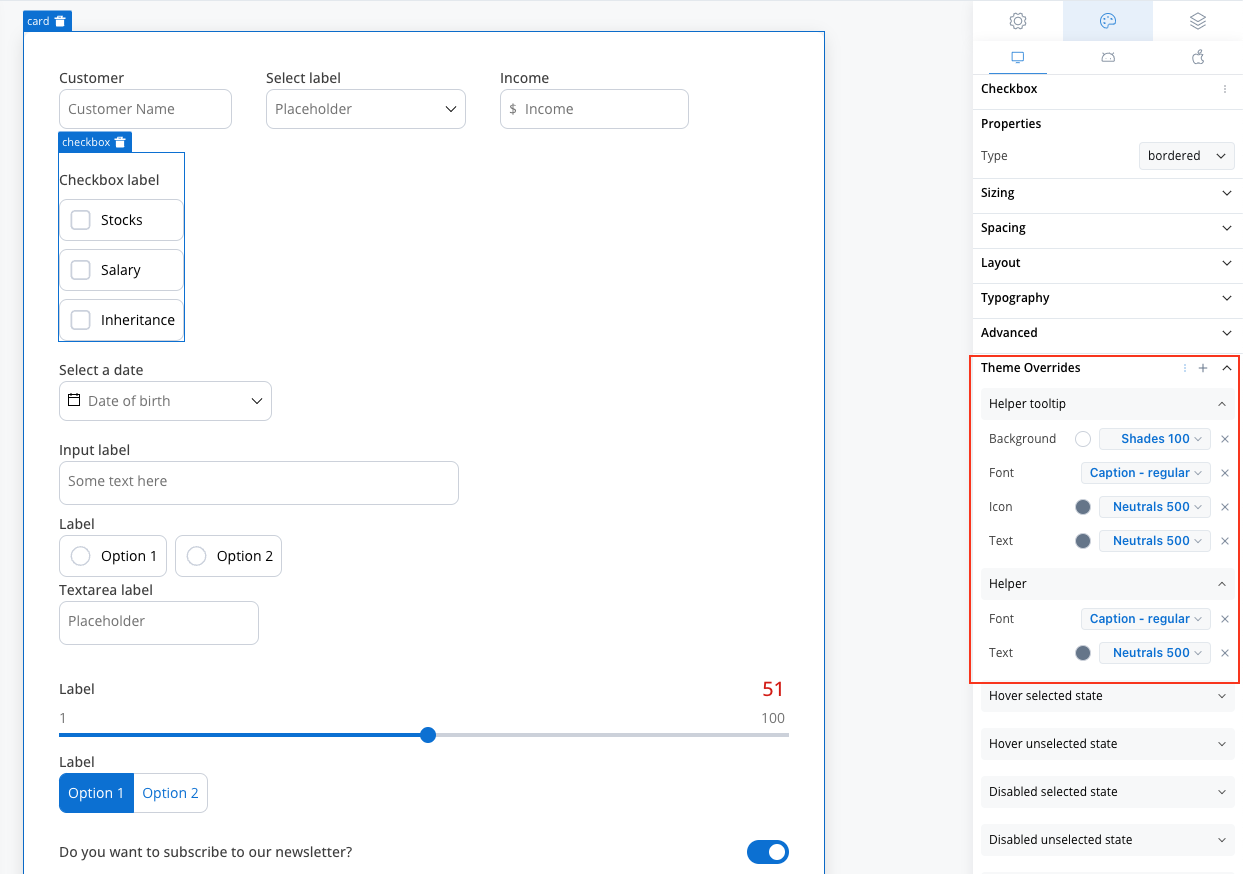Click into Customer Name field

tap(145, 109)
